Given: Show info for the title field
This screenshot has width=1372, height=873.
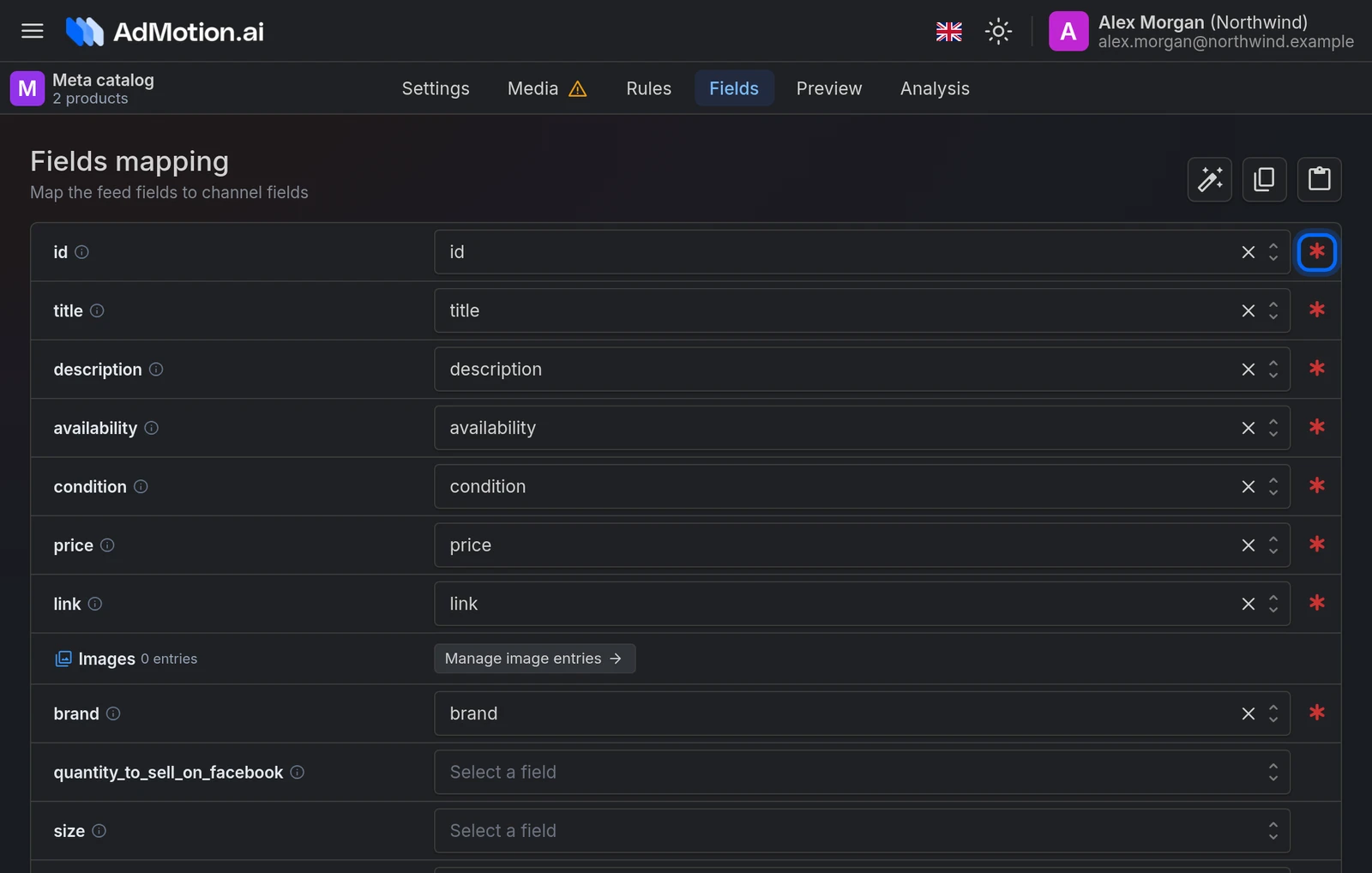Looking at the screenshot, I should point(97,310).
